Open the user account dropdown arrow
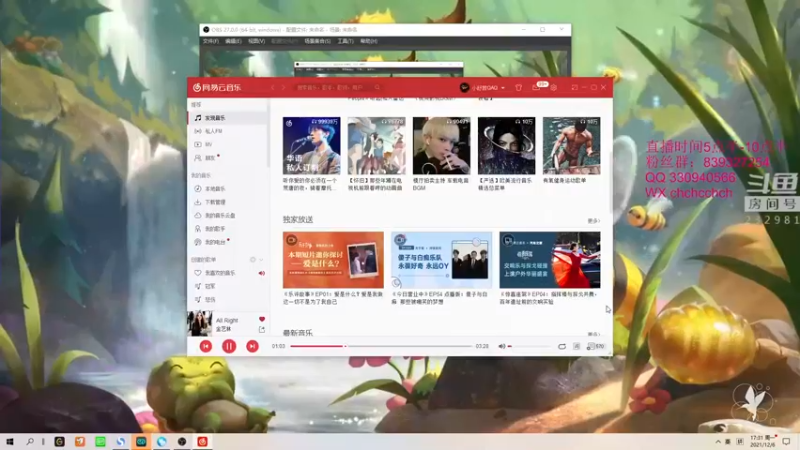 click(x=503, y=88)
